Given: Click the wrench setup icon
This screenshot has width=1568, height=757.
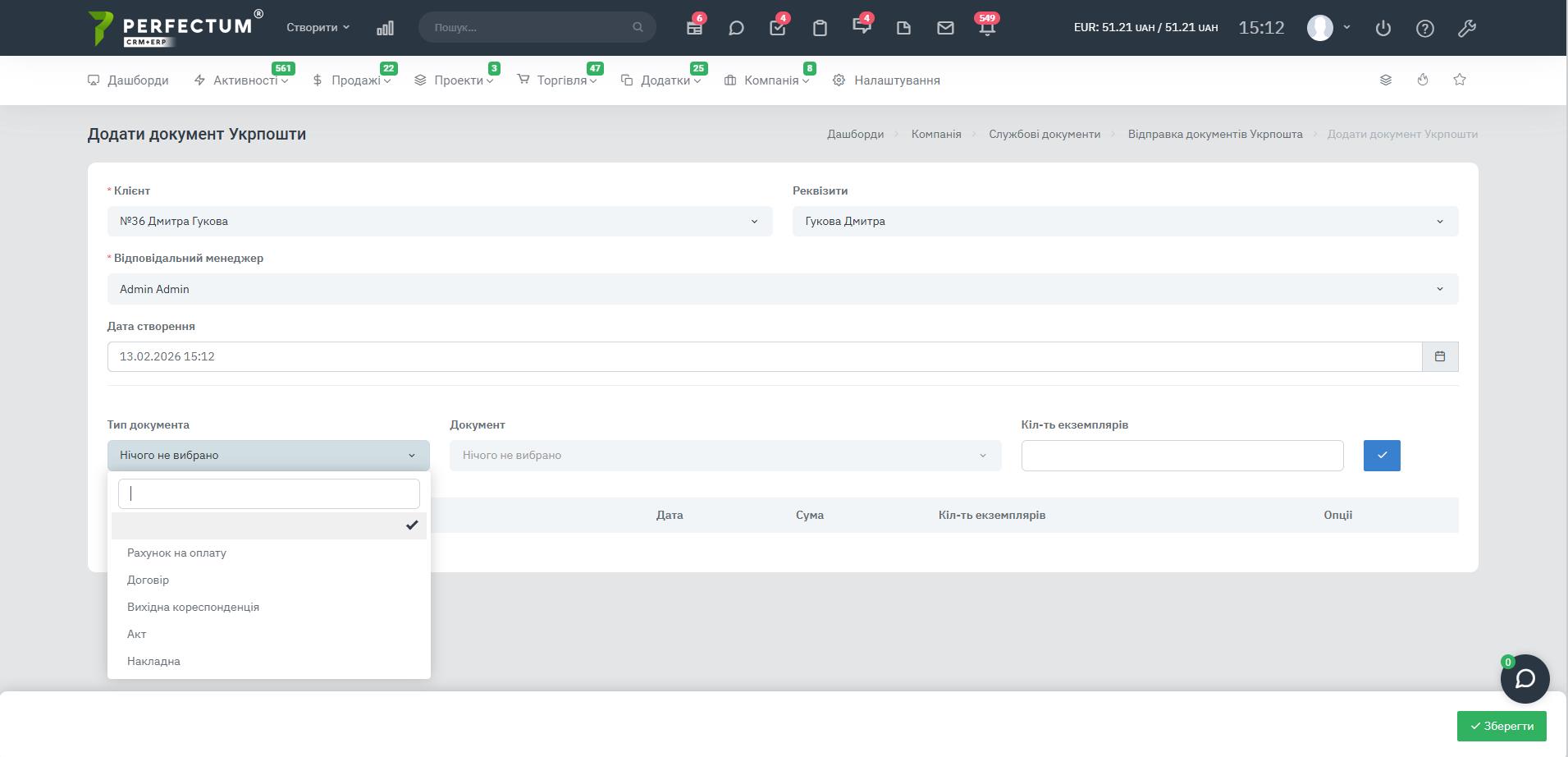Looking at the screenshot, I should coord(1467,28).
